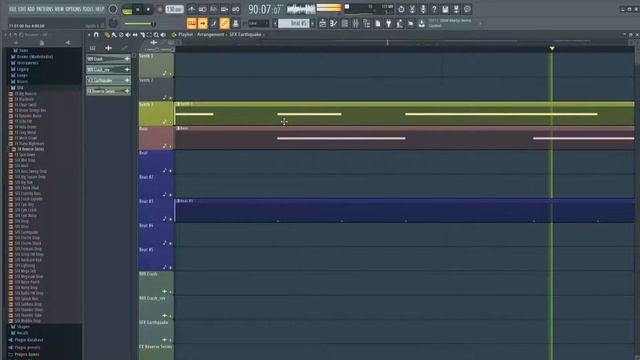Image resolution: width=640 pixels, height=360 pixels.
Task: Toggle pattern/song mode button
Action: tap(127, 10)
